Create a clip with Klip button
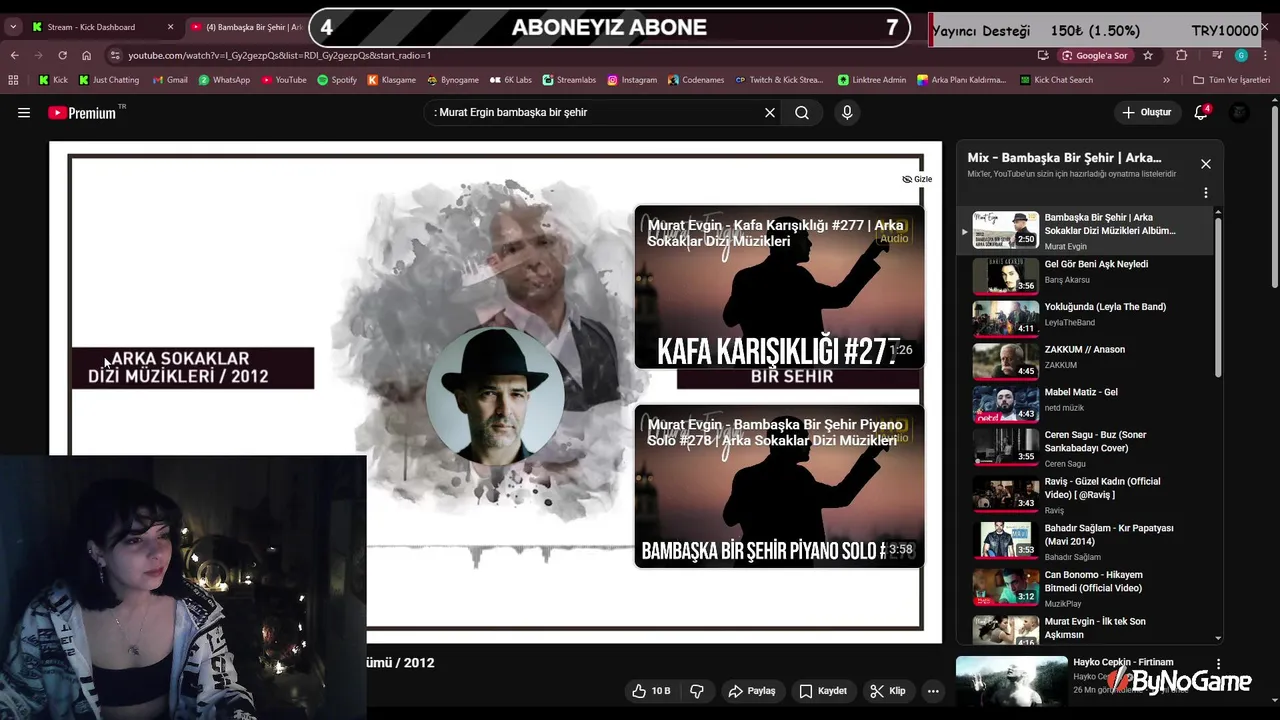This screenshot has width=1280, height=720. click(888, 691)
